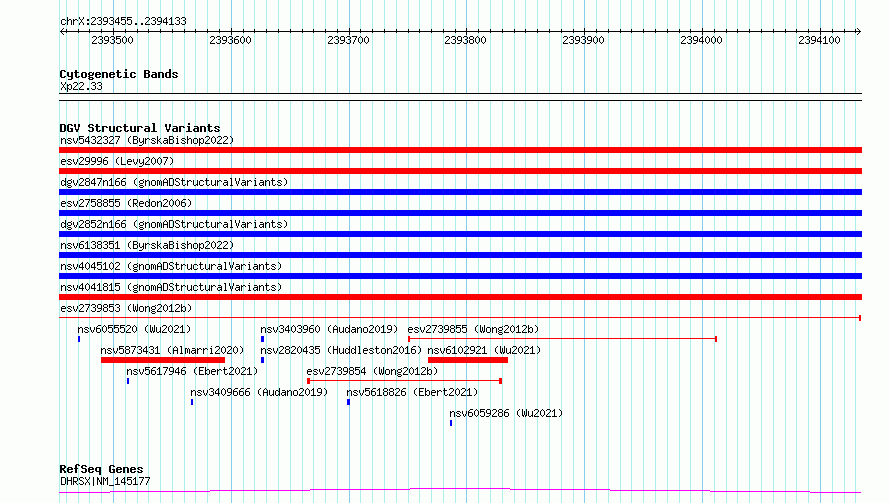The width and height of the screenshot is (890, 503).
Task: Click the blue marker under nsv6059286
Action: (x=451, y=423)
